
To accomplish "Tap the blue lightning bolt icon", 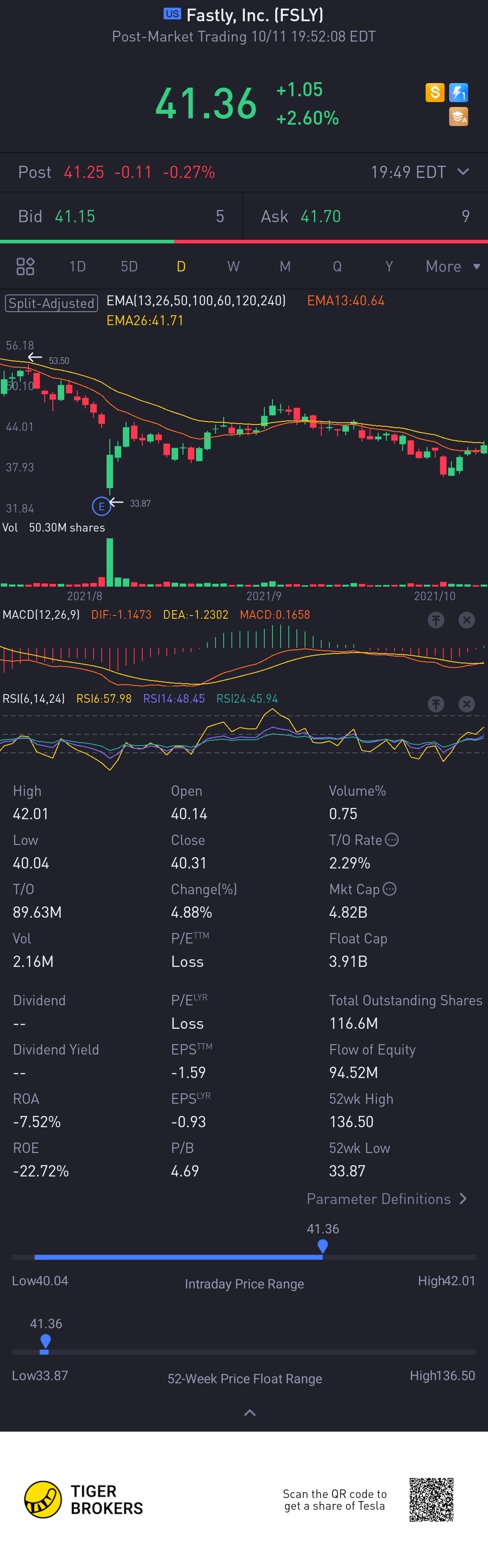I will 458,93.
